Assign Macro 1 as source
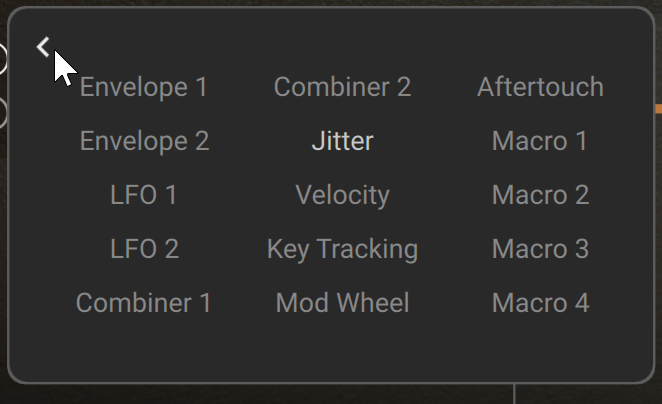The height and width of the screenshot is (404, 662). point(540,141)
